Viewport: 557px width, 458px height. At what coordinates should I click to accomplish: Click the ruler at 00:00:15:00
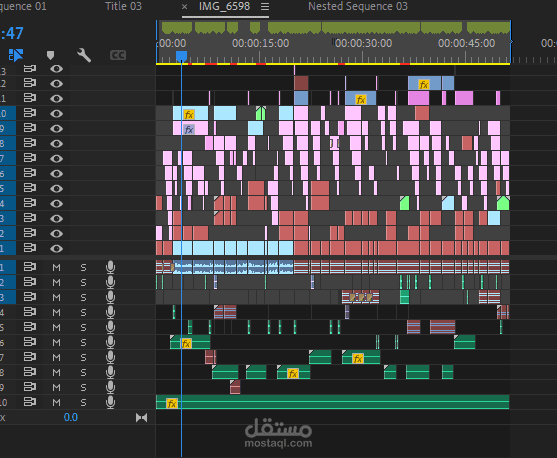click(260, 43)
